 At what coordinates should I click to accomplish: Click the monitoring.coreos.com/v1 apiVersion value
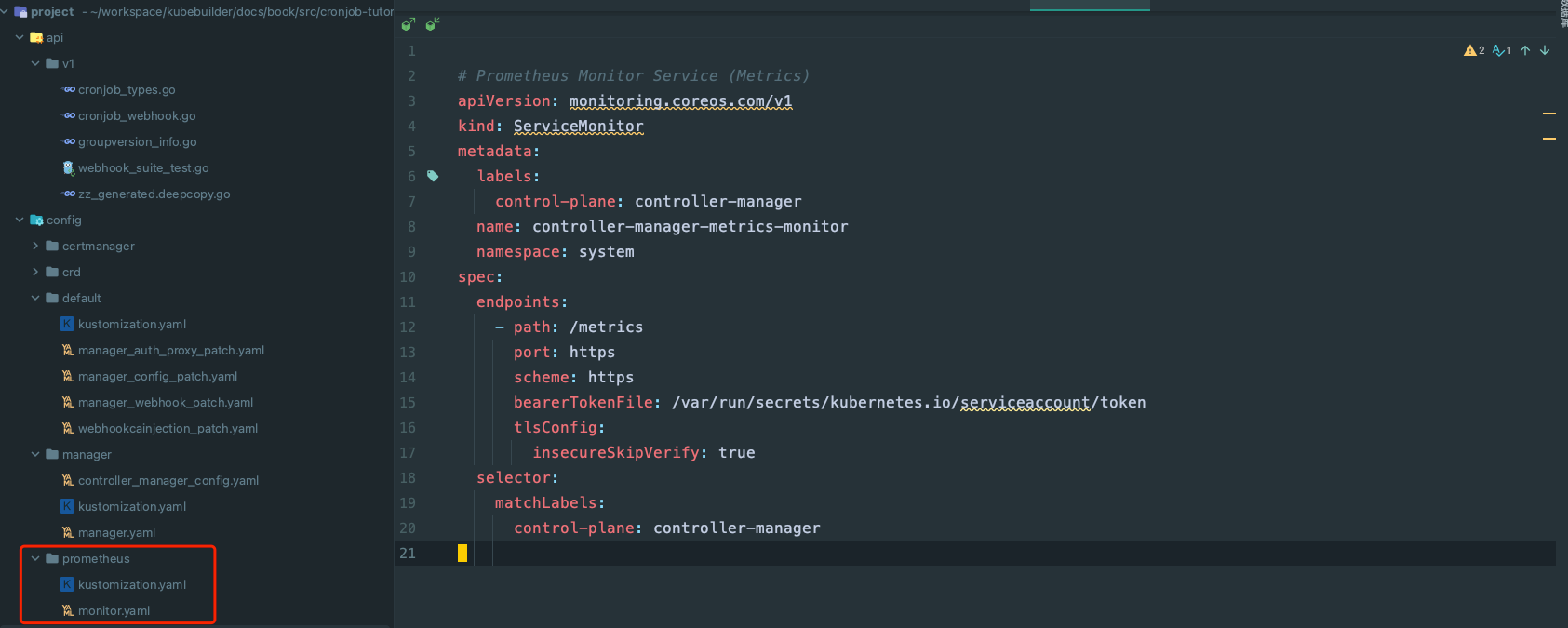tap(680, 101)
